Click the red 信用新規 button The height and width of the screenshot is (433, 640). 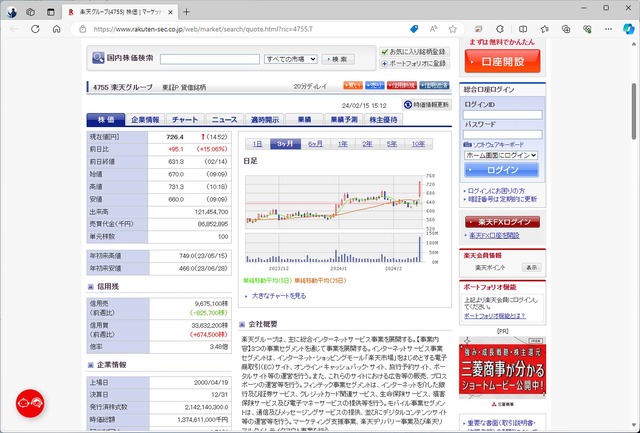402,85
